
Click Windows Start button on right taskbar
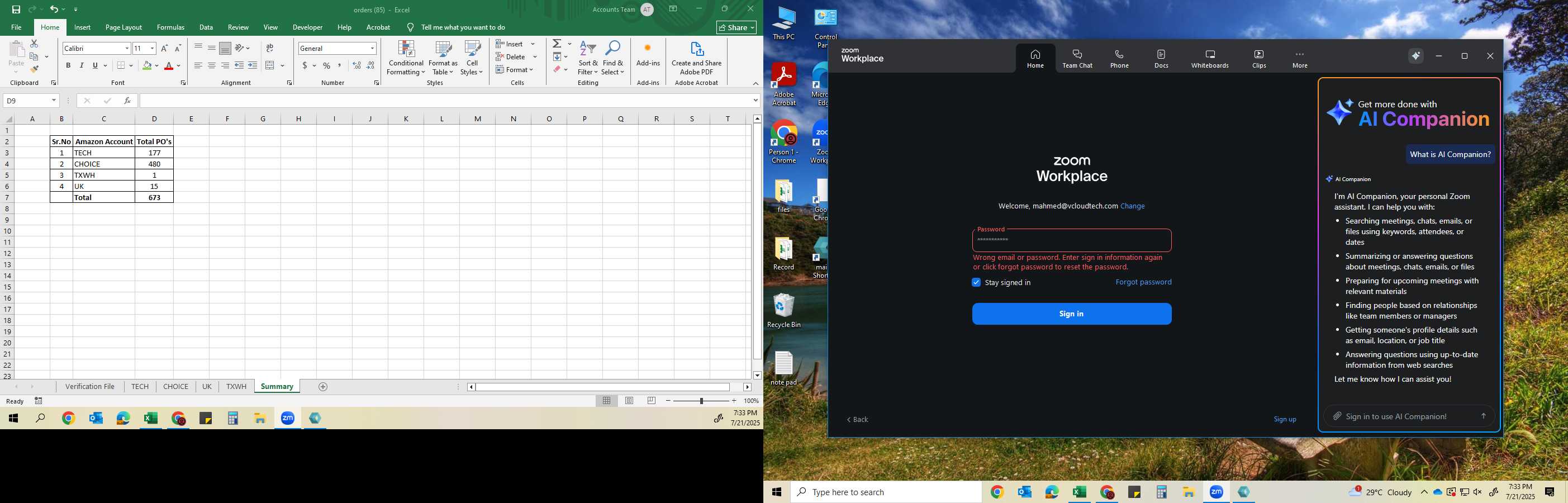click(777, 492)
